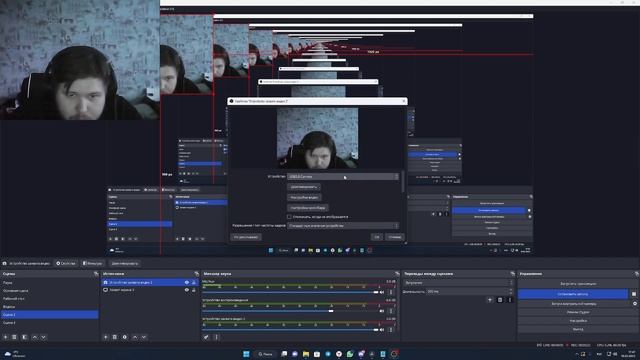Screen dimensions: 640x360
Task: Add a new source with plus icon
Action: (x=106, y=337)
